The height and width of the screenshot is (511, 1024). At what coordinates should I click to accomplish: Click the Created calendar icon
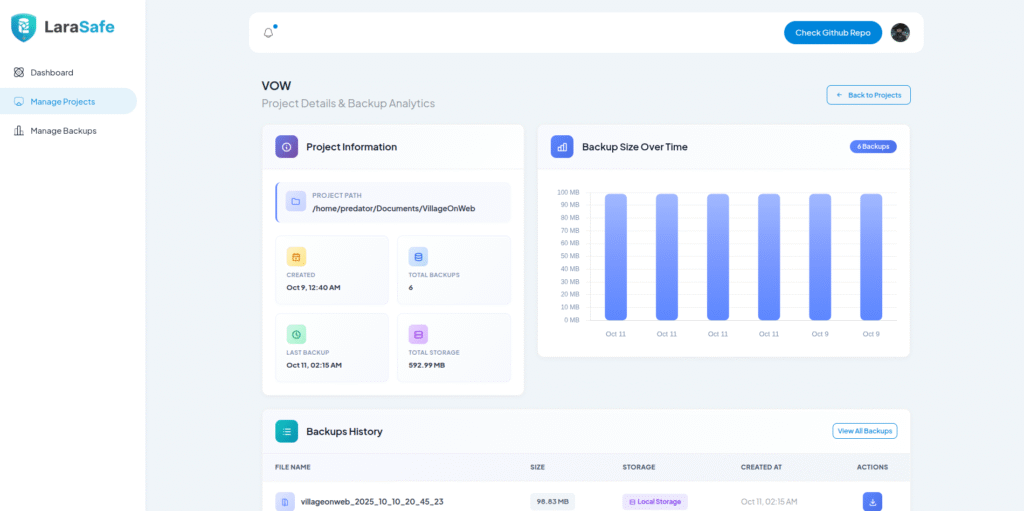296,257
